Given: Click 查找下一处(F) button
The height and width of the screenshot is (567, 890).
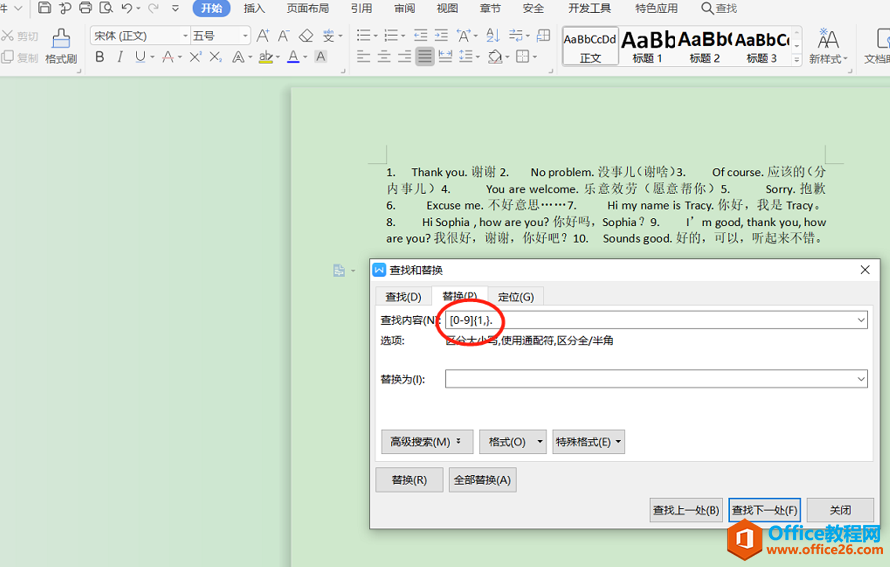Looking at the screenshot, I should point(765,510).
